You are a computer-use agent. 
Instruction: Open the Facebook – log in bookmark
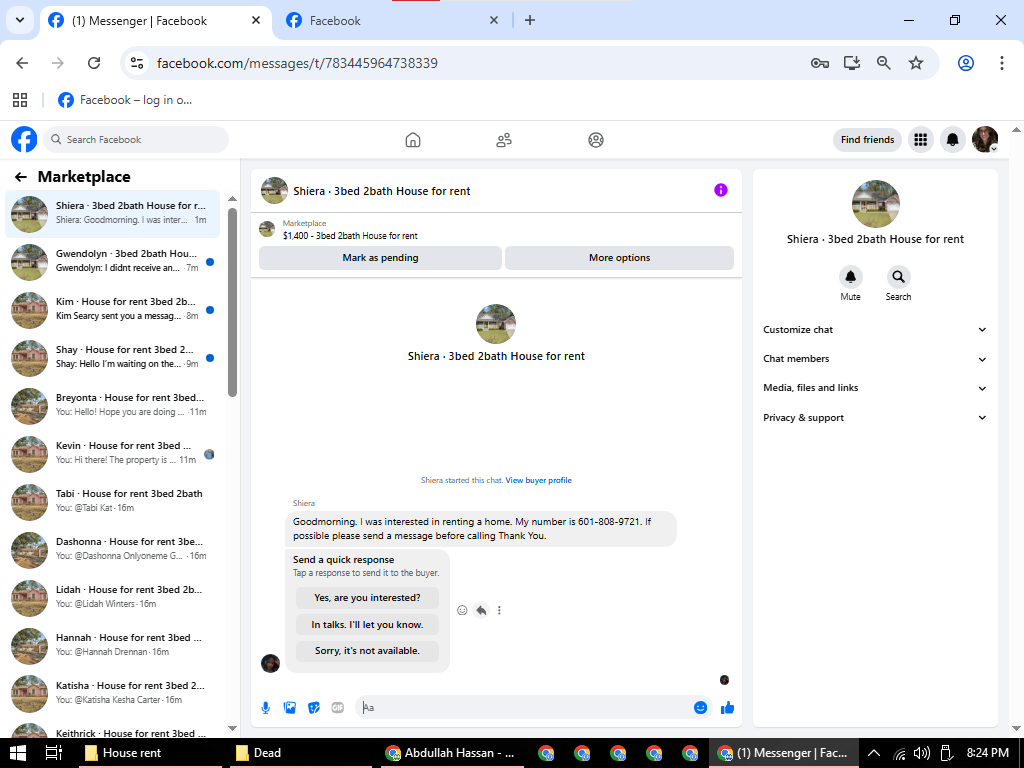pyautogui.click(x=125, y=100)
